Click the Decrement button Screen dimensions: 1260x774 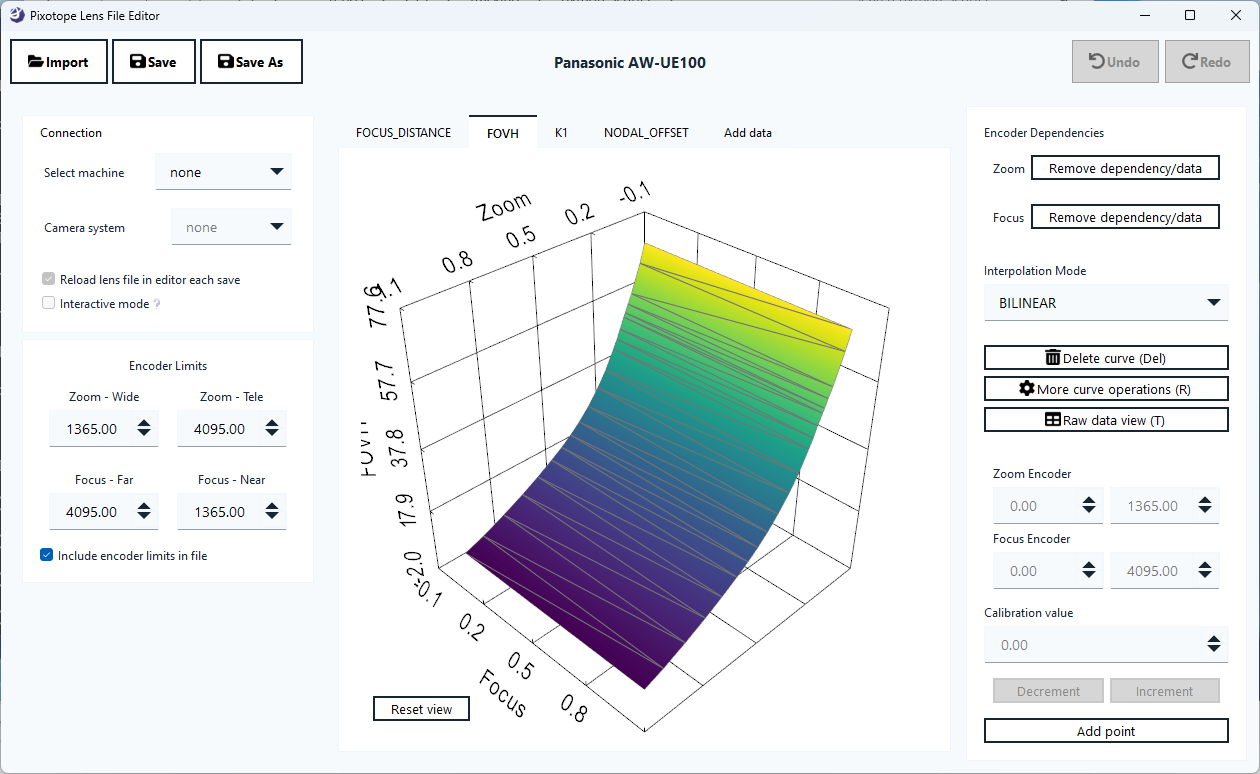pos(1048,691)
